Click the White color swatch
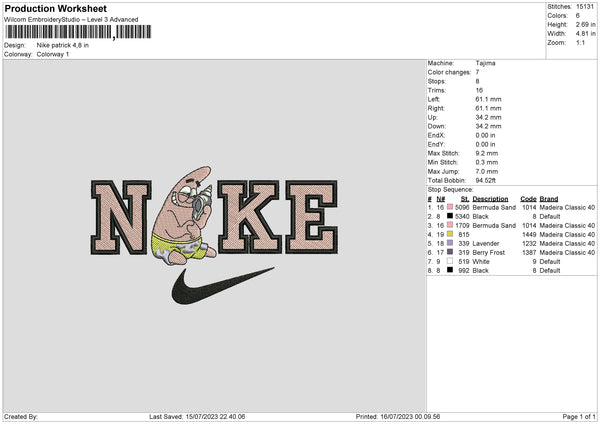Image resolution: width=600 pixels, height=424 pixels. click(x=450, y=261)
